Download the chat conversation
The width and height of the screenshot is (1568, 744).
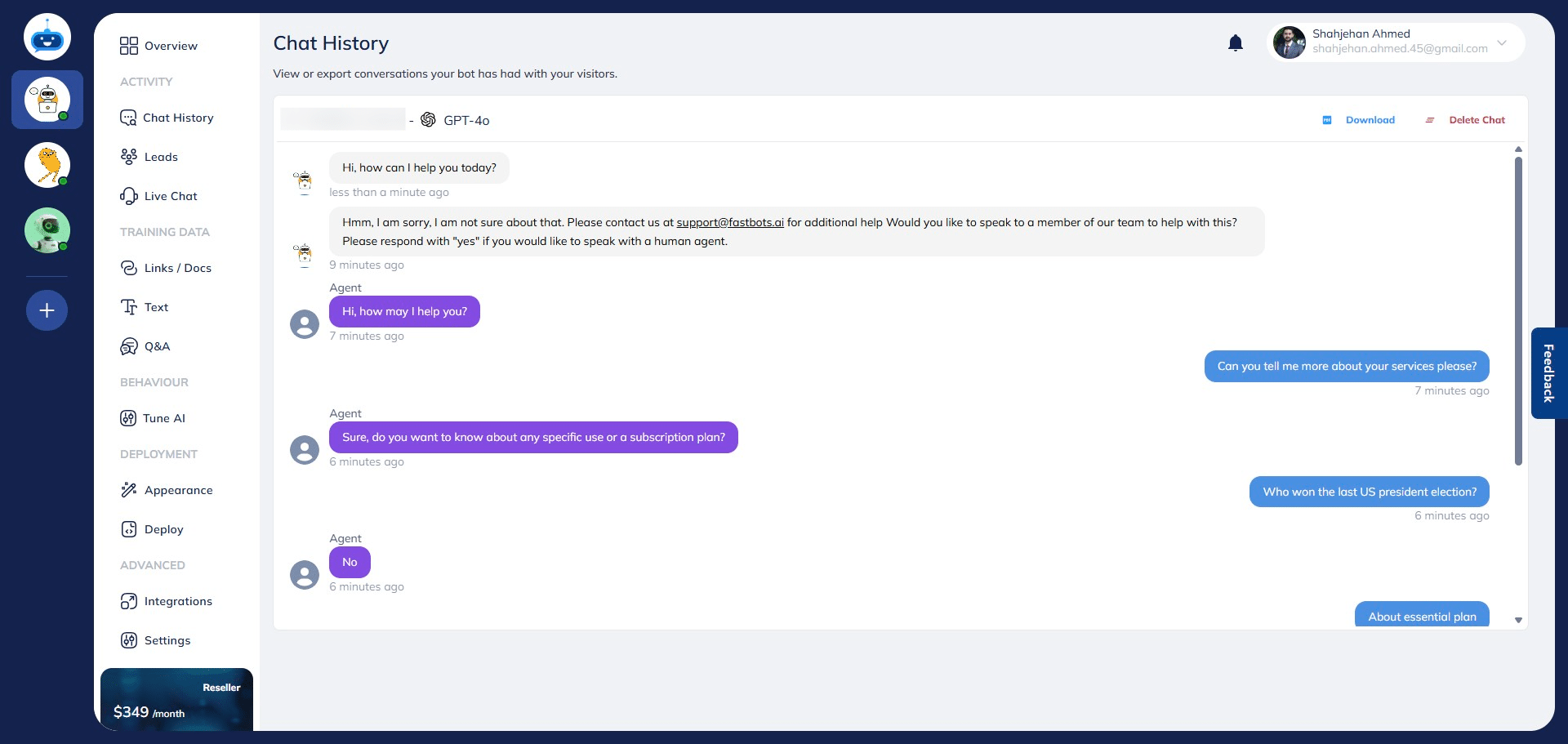[x=1370, y=119]
